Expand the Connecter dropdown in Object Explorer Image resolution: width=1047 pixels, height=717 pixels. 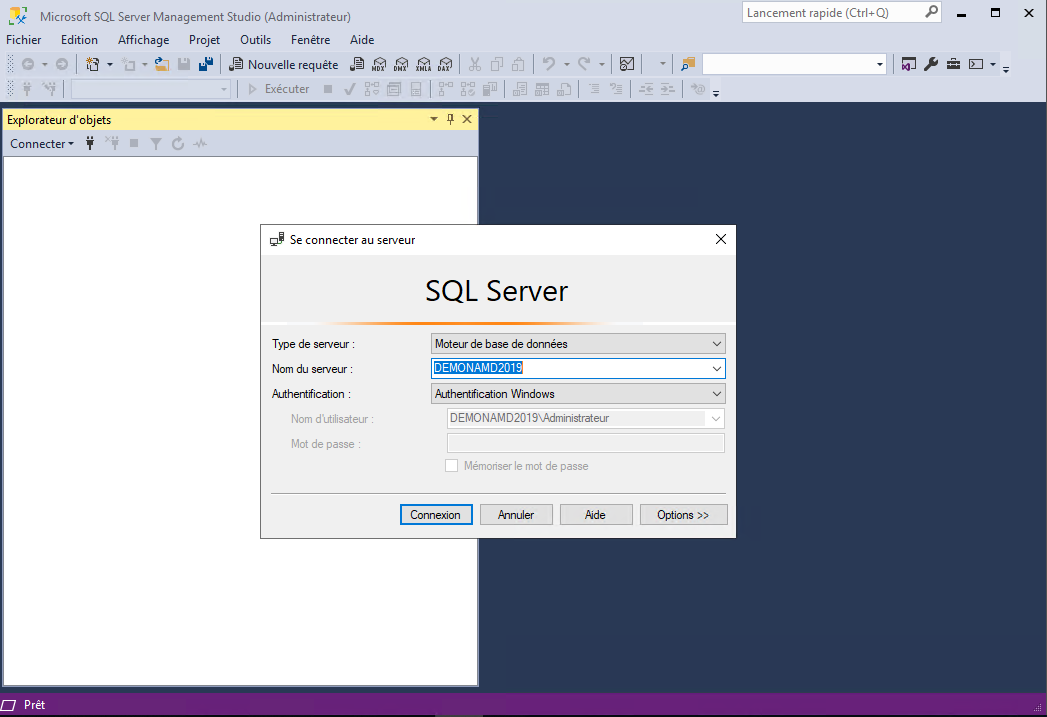pyautogui.click(x=42, y=144)
